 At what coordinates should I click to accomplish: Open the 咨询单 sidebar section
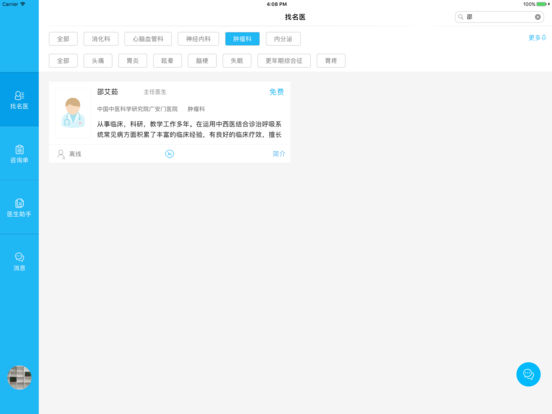19,154
